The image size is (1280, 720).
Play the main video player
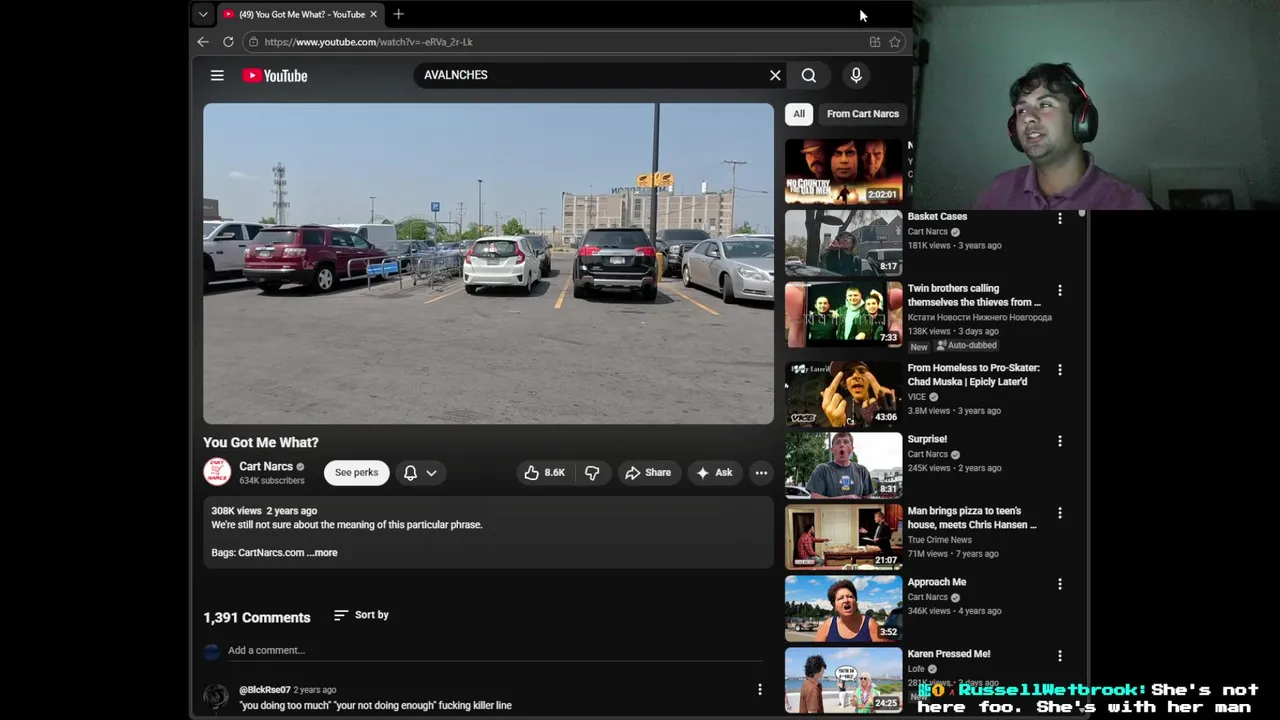click(488, 264)
